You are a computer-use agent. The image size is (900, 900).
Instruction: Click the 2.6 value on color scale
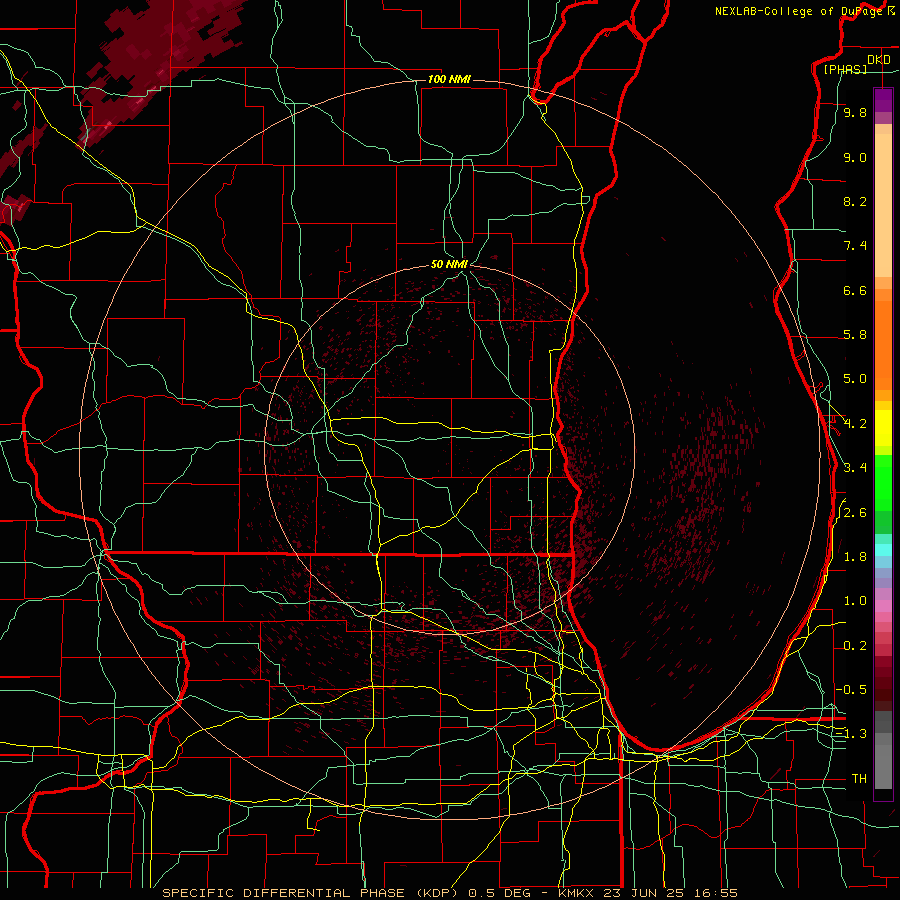[855, 513]
